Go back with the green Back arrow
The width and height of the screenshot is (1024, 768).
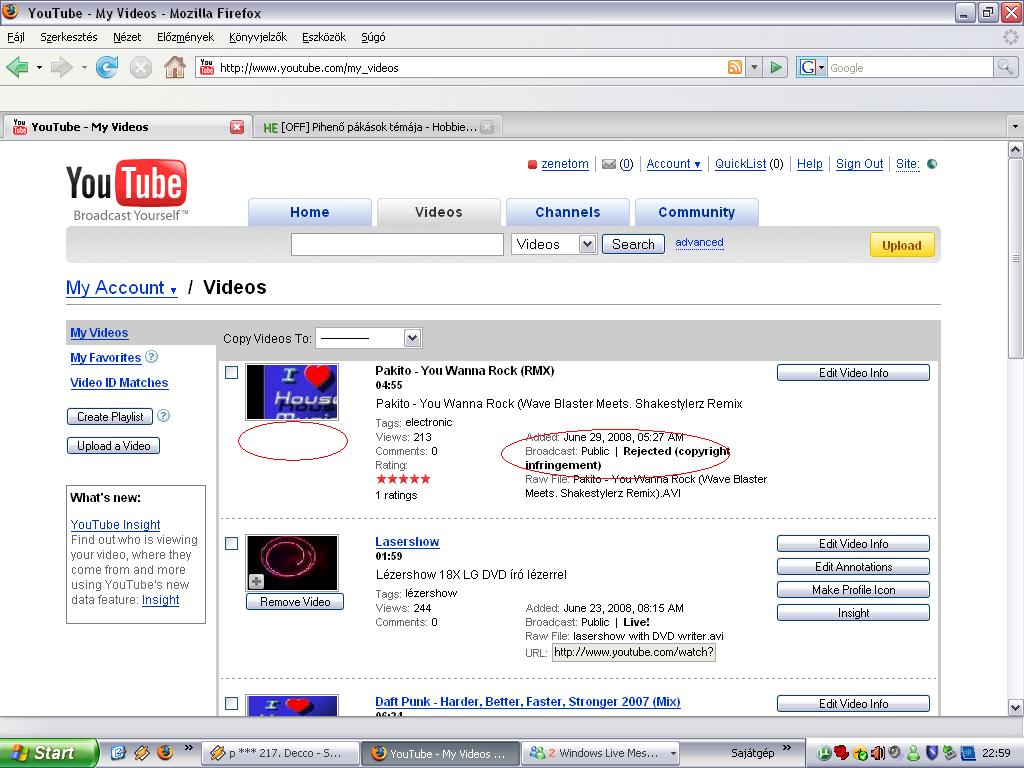18,67
